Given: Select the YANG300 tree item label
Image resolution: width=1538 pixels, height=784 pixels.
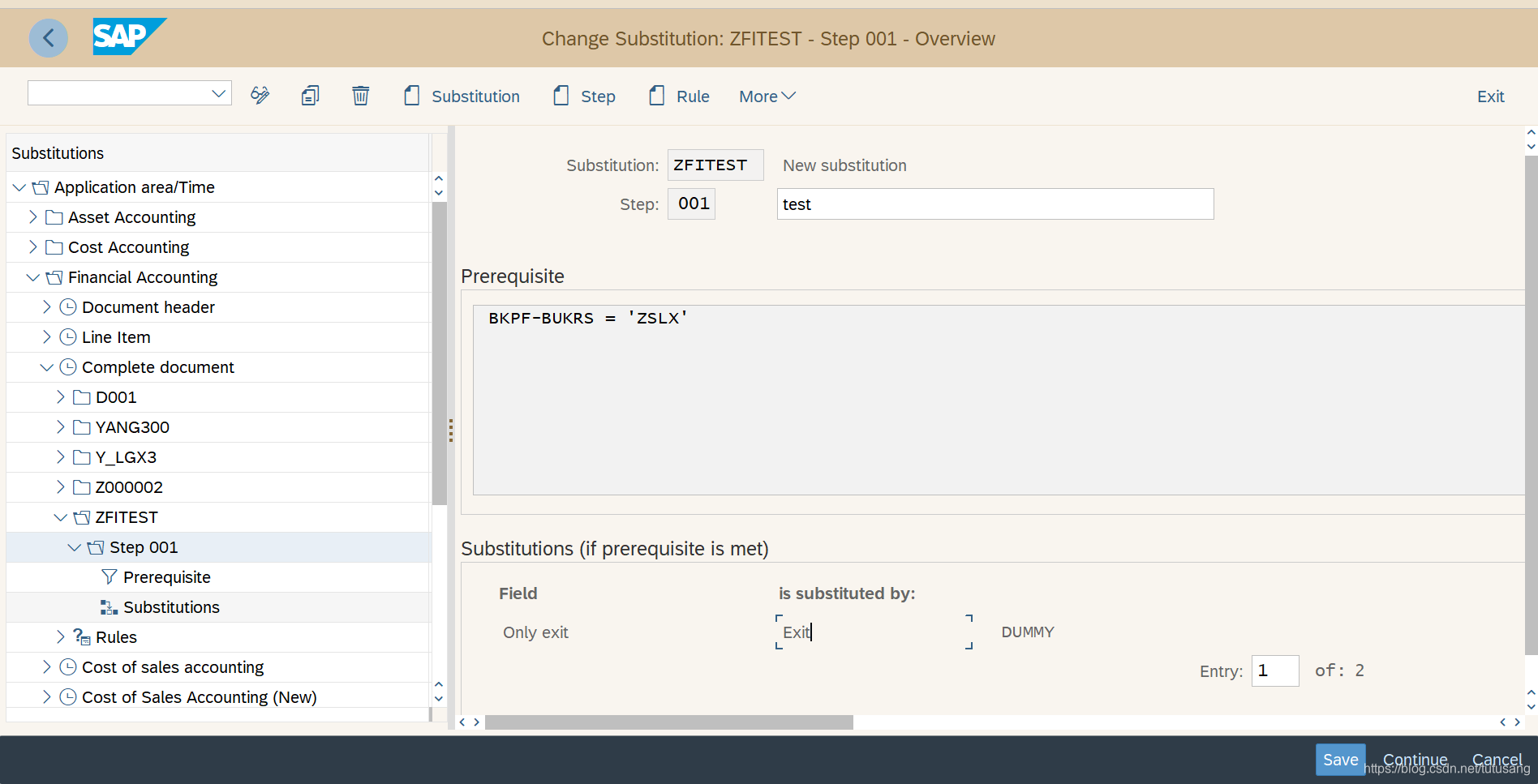Looking at the screenshot, I should [132, 427].
